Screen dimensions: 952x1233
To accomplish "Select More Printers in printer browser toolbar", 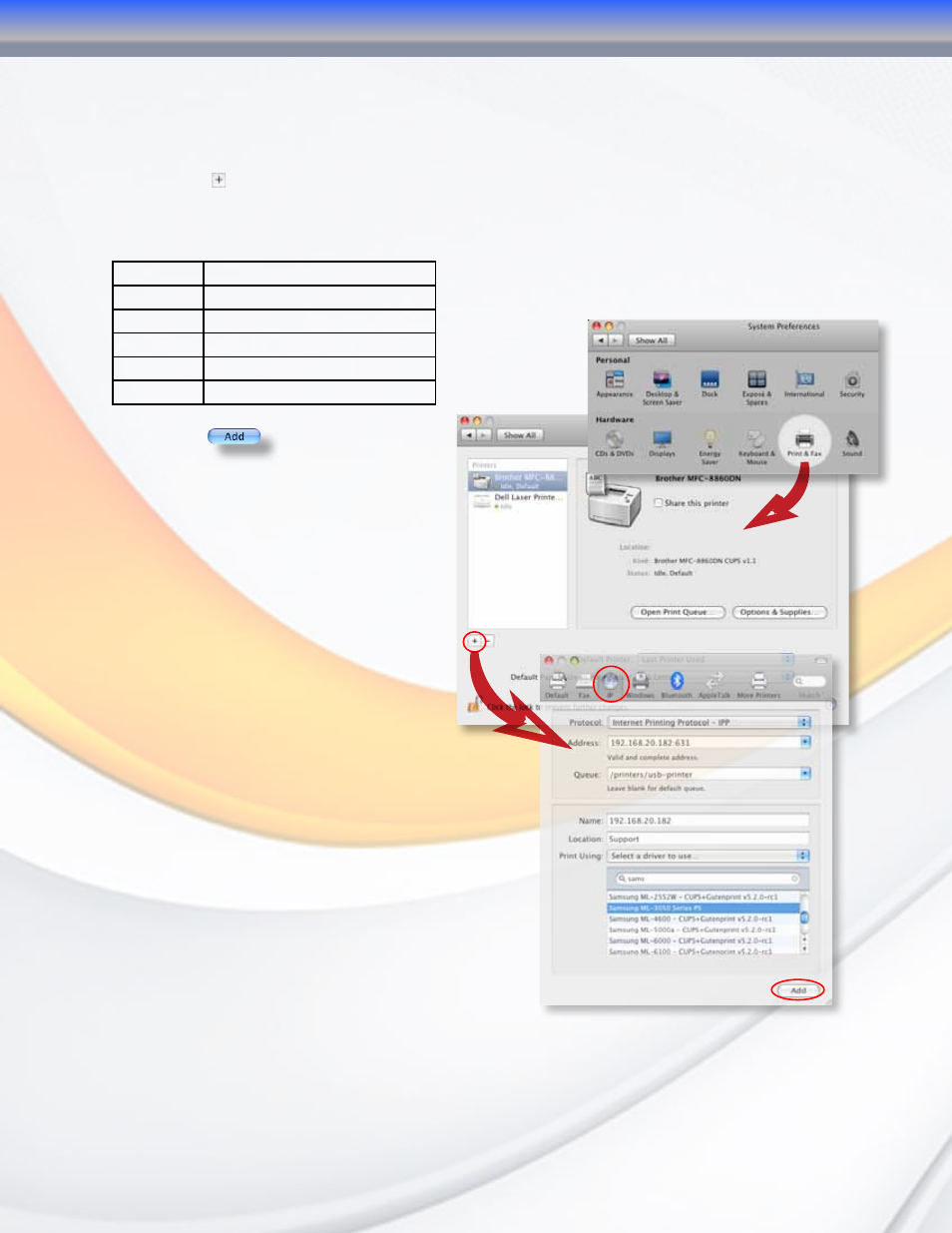I will (x=758, y=685).
